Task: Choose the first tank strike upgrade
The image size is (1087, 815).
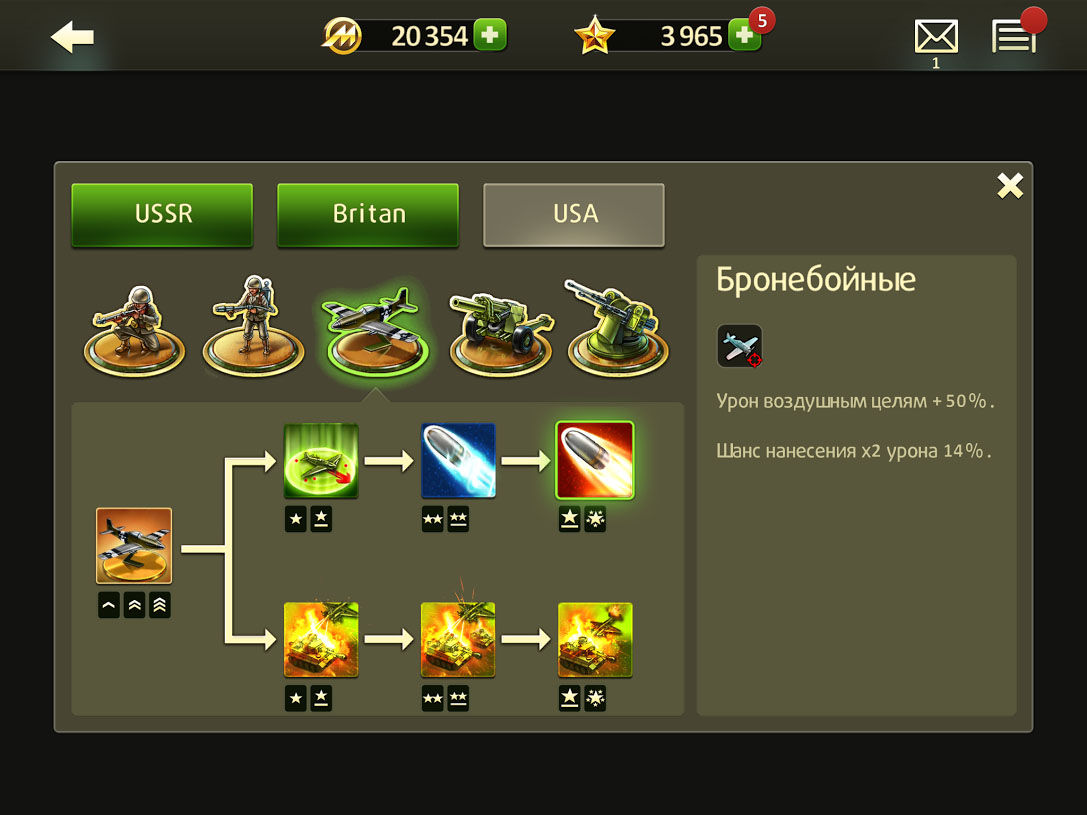Action: pos(321,640)
